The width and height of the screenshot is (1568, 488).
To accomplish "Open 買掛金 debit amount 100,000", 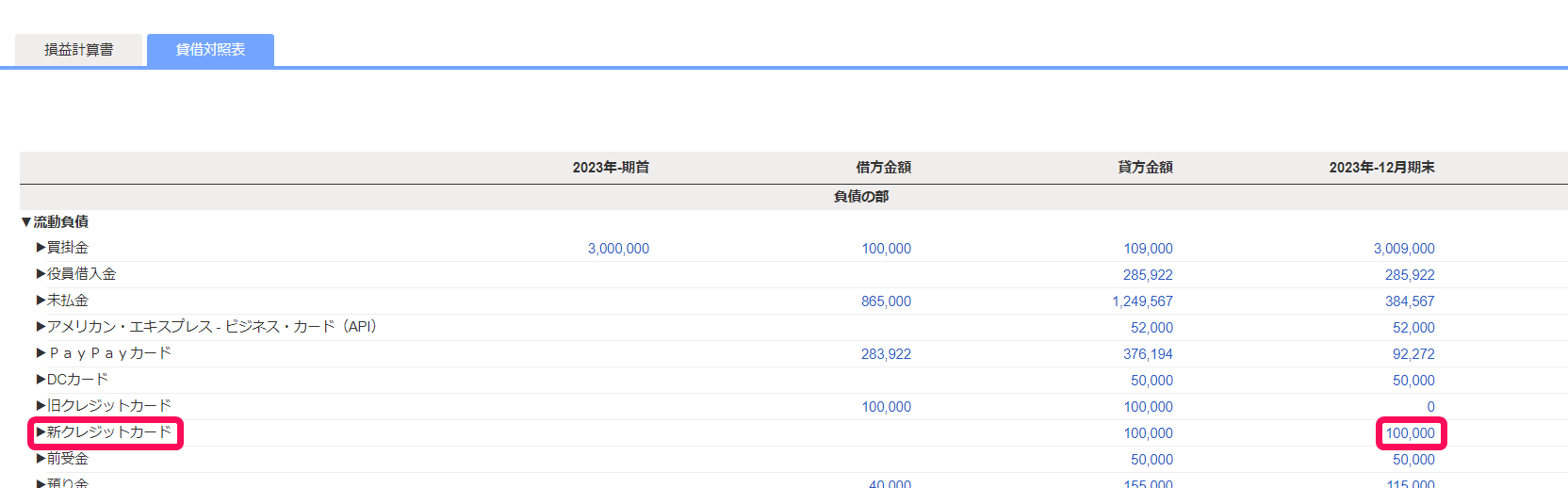I will tap(886, 249).
